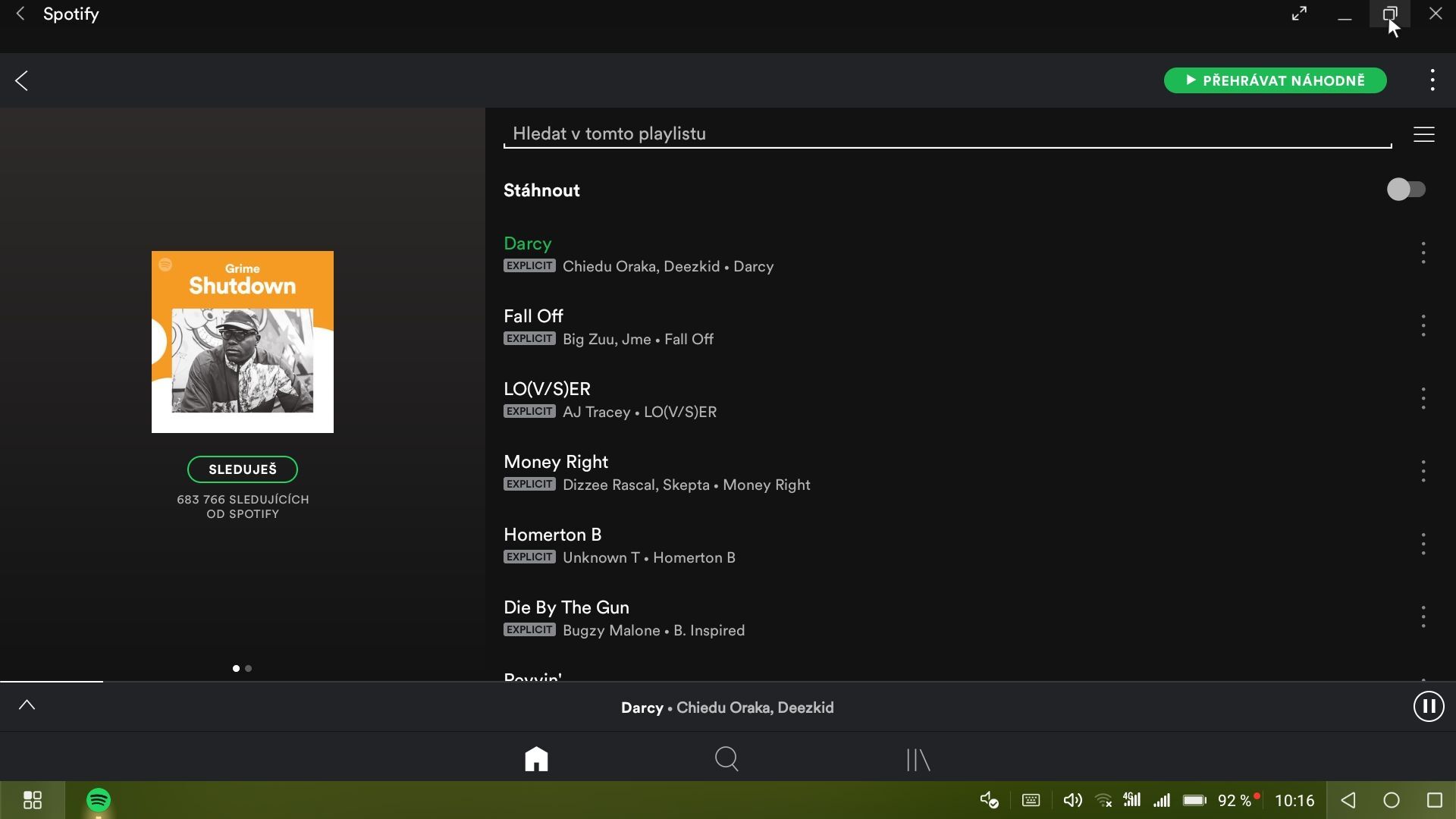Switch to second page dot under cover
This screenshot has width=1456, height=819.
[249, 668]
